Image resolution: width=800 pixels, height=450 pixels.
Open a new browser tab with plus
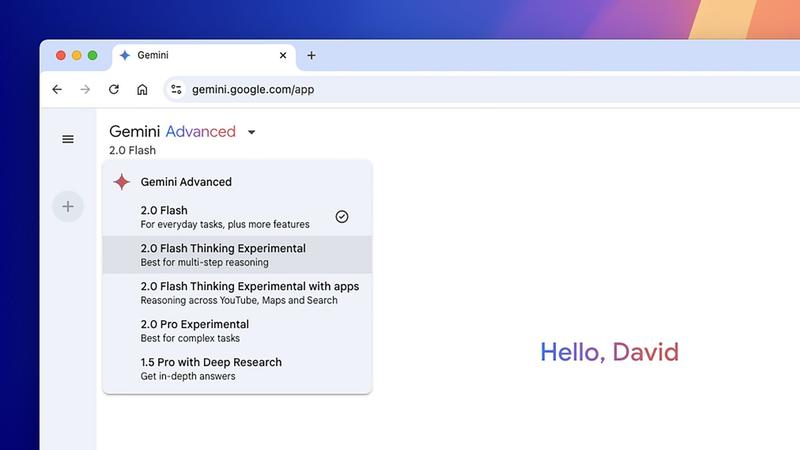(311, 55)
